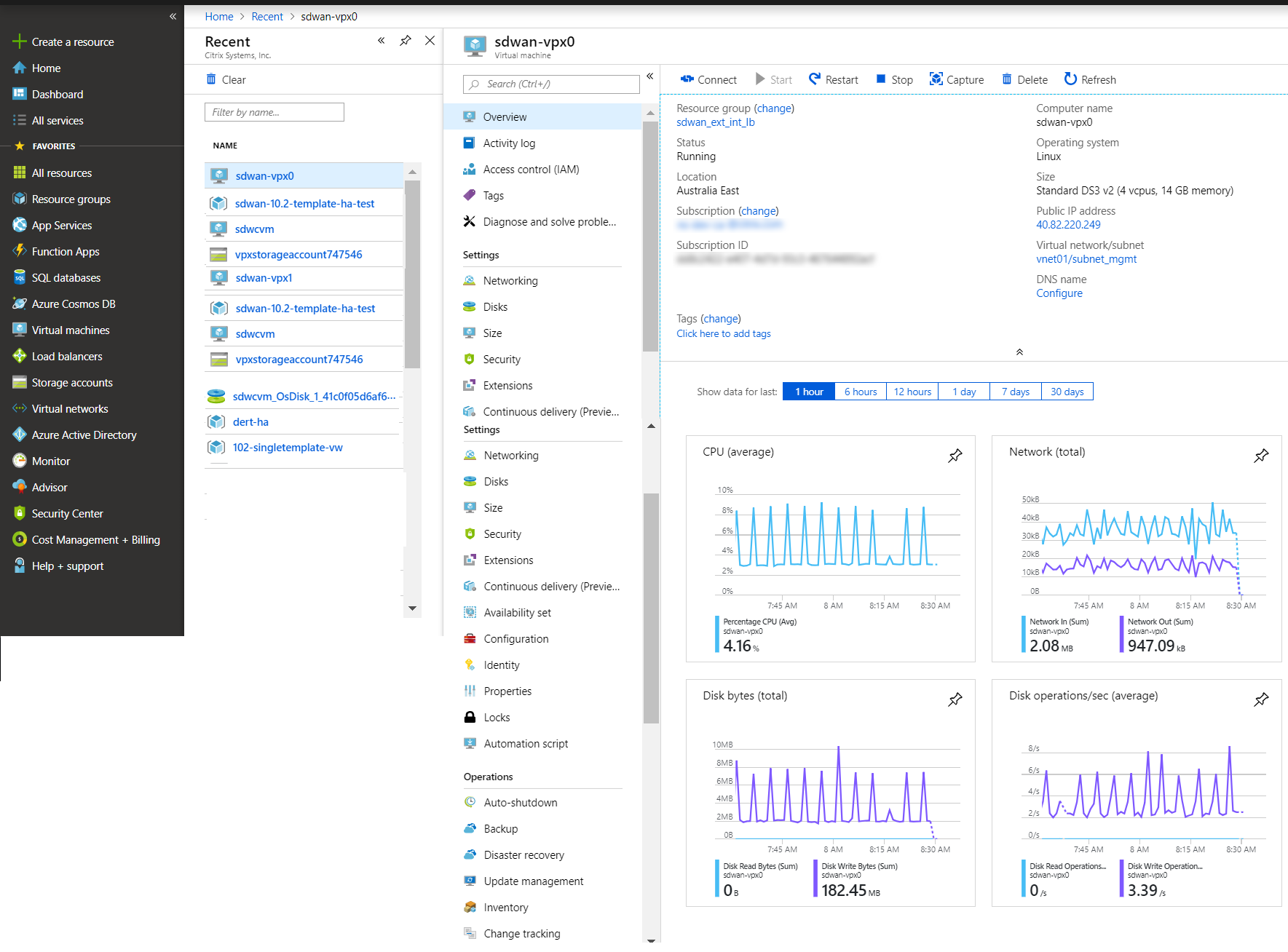Open the sdwan_ext_int_lb resource group link
Viewport: 1288px width, 952px height.
[716, 122]
